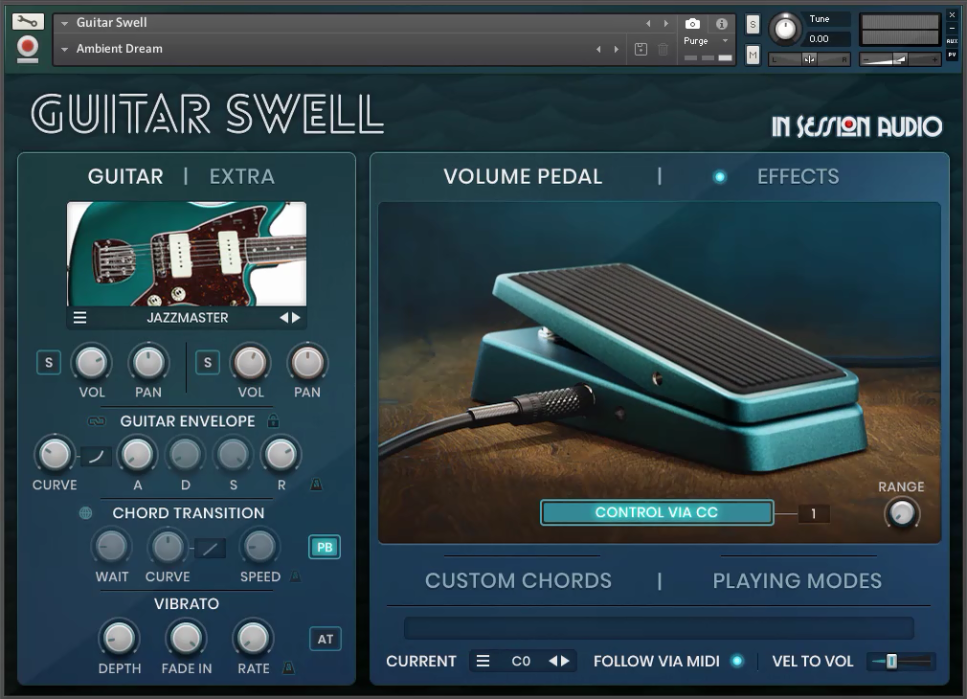Open the Kontakt instrument wrench edit icon
The image size is (967, 699).
pos(29,19)
